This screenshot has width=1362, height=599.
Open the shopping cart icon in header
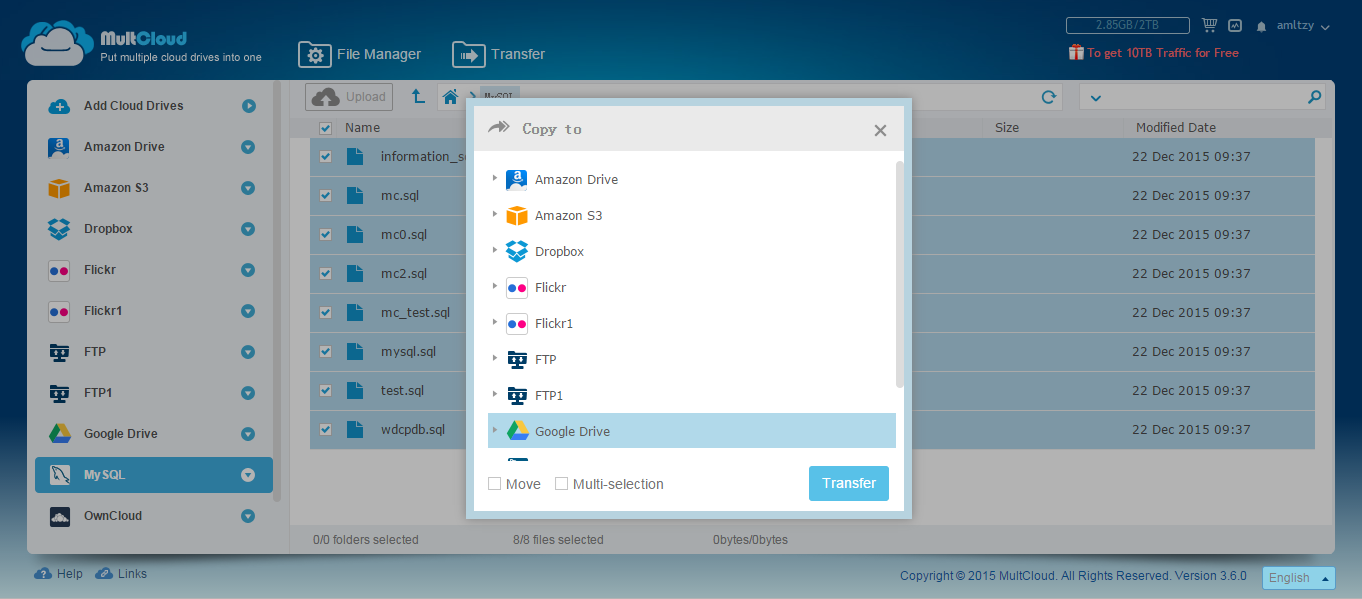point(1209,25)
